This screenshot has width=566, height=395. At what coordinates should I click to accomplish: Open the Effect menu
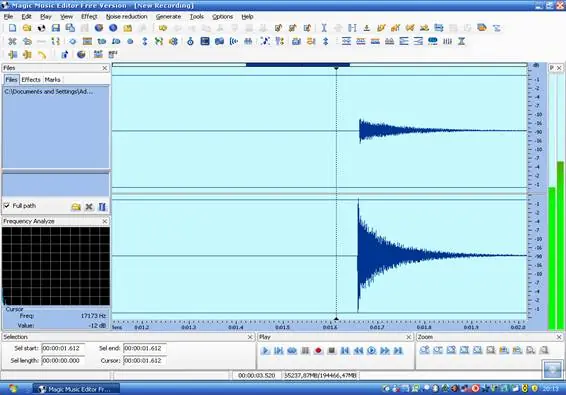coord(89,17)
